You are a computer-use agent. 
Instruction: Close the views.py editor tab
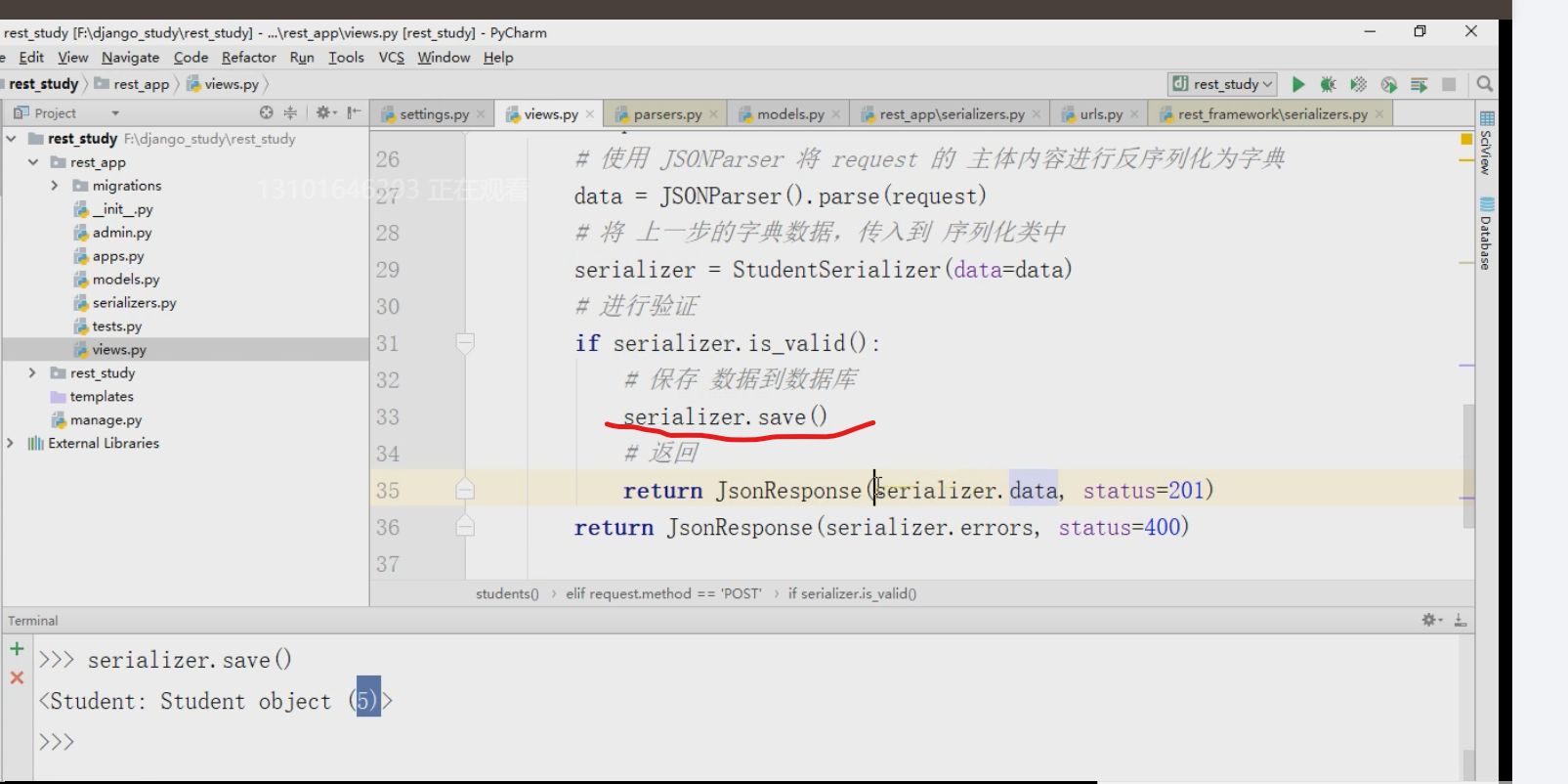point(590,114)
